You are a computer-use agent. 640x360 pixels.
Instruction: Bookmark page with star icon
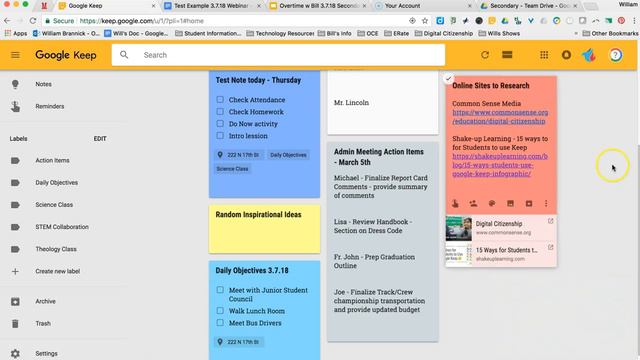tap(425, 20)
